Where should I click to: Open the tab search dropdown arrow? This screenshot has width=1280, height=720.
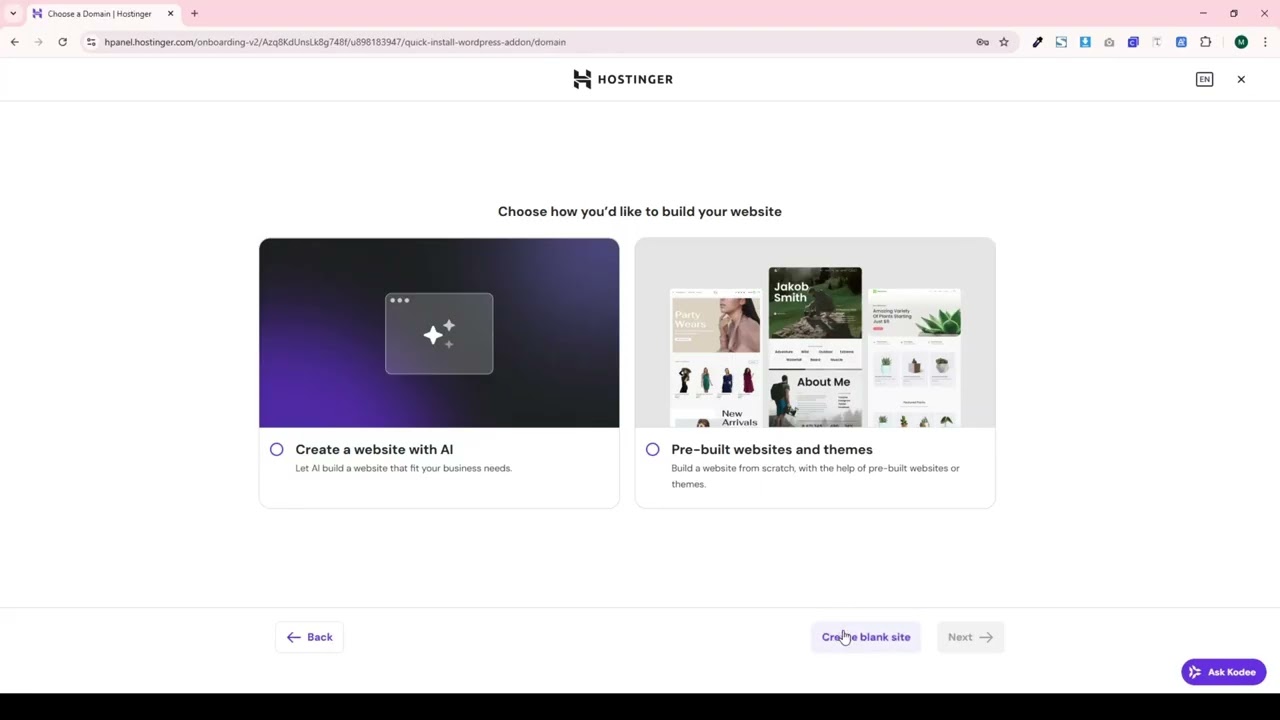pyautogui.click(x=13, y=13)
